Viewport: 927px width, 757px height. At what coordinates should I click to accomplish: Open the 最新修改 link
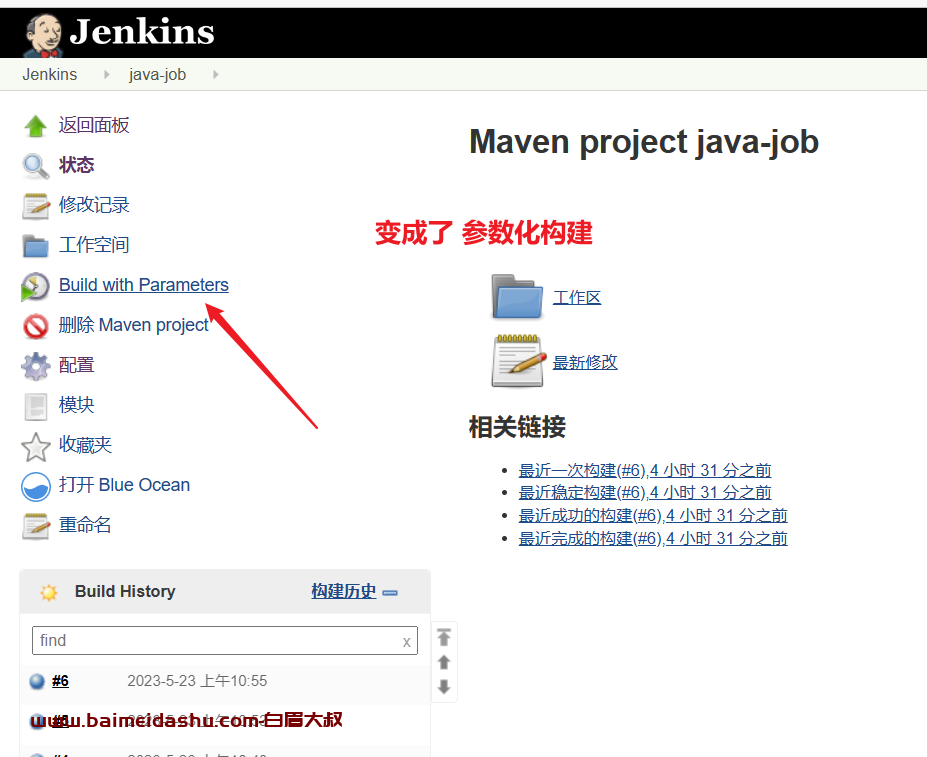tap(585, 362)
